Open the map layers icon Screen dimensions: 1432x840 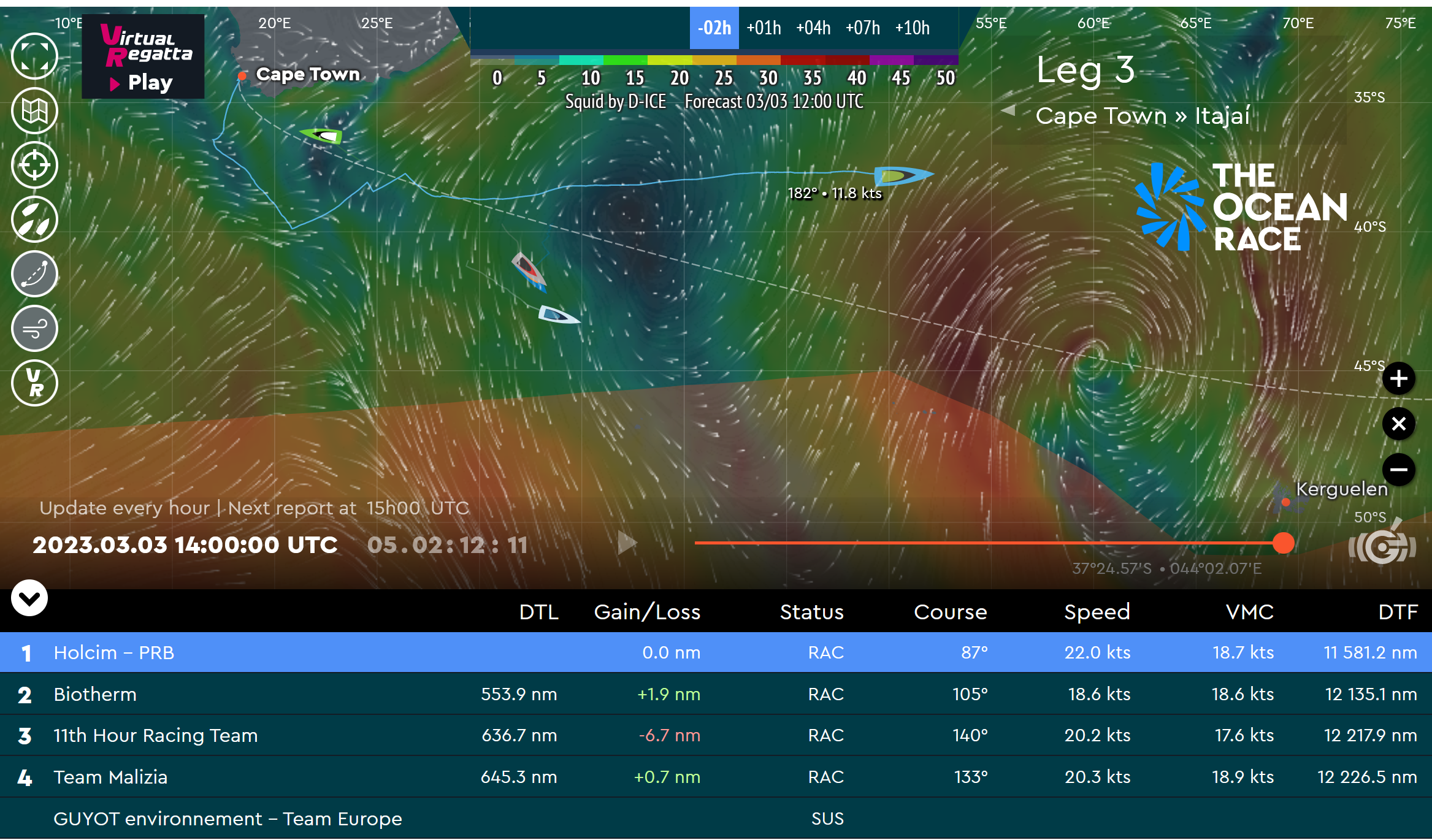tap(35, 111)
